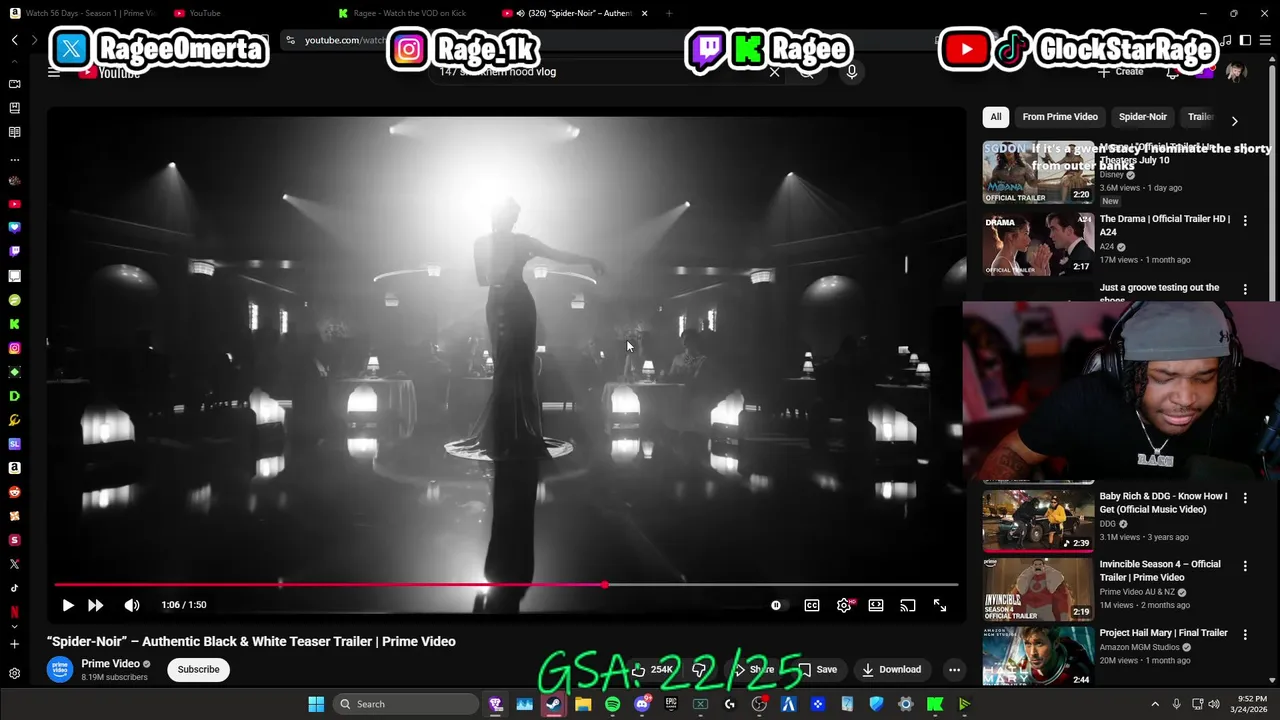The image size is (1280, 720).
Task: Open YouTube account avatar menu
Action: click(1236, 72)
